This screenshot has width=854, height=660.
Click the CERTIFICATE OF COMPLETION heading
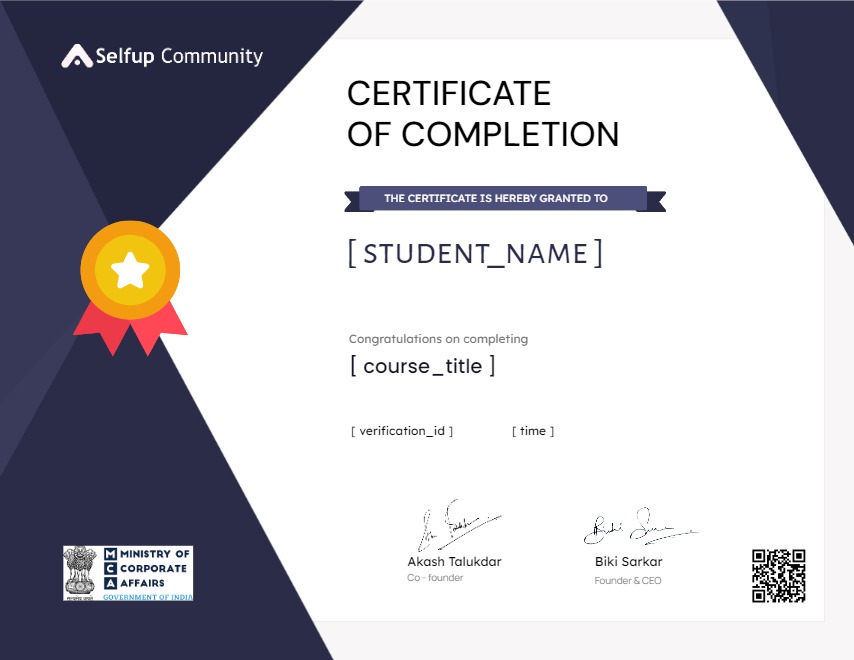coord(483,114)
